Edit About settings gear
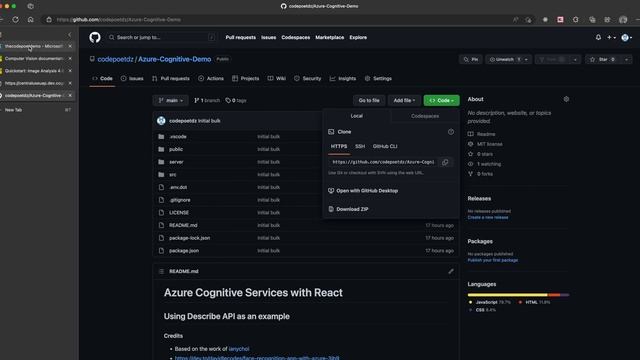This screenshot has width=640, height=360. pyautogui.click(x=566, y=99)
